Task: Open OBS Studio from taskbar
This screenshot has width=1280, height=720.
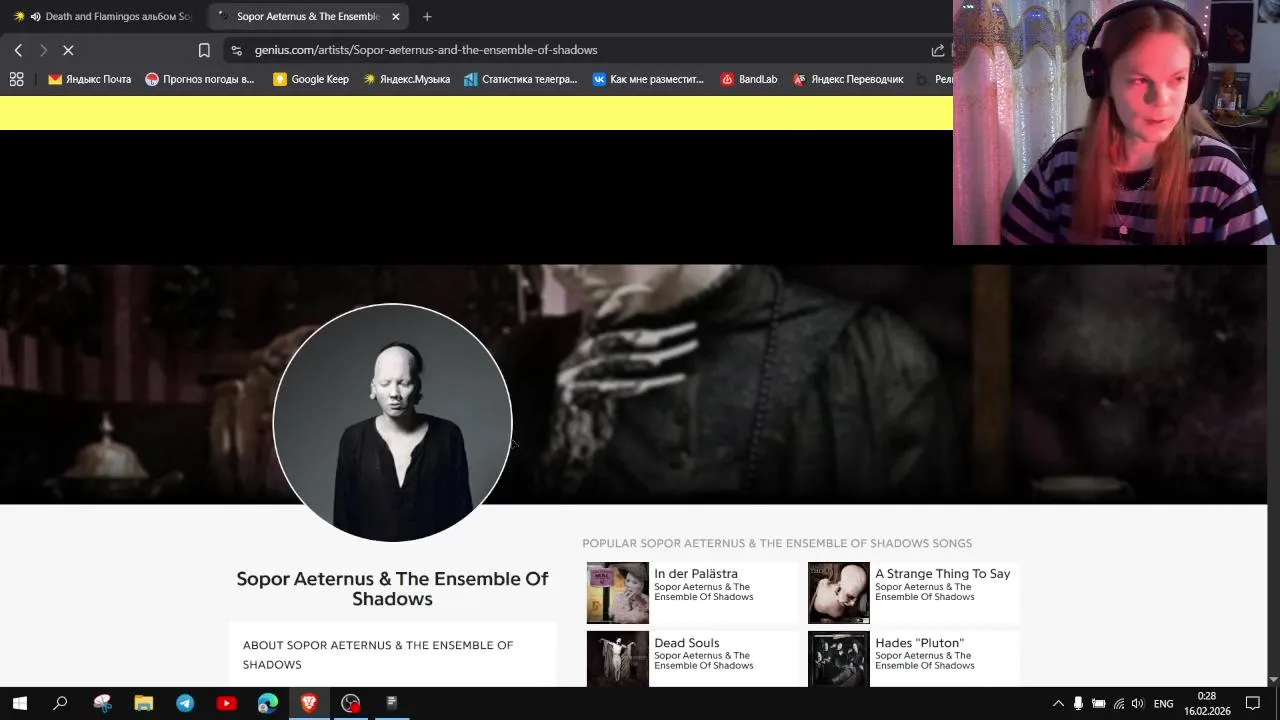Action: (x=350, y=703)
